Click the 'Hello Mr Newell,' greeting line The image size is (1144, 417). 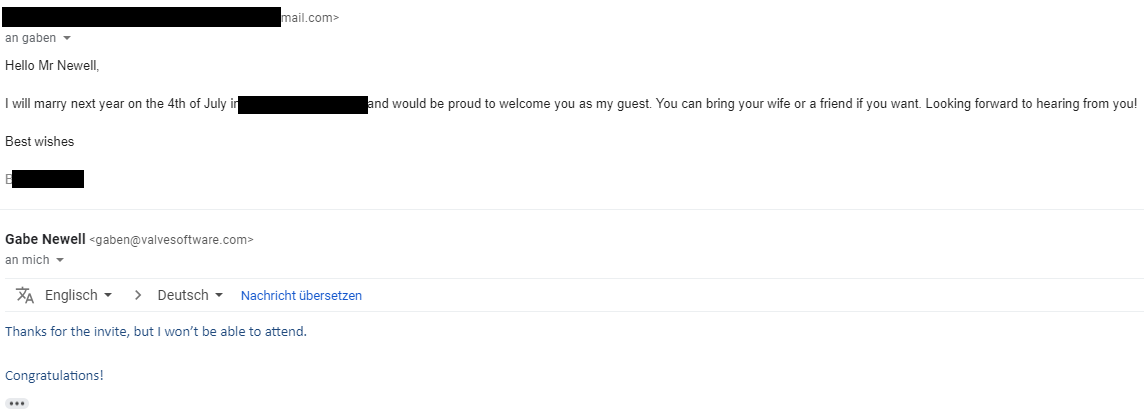52,66
